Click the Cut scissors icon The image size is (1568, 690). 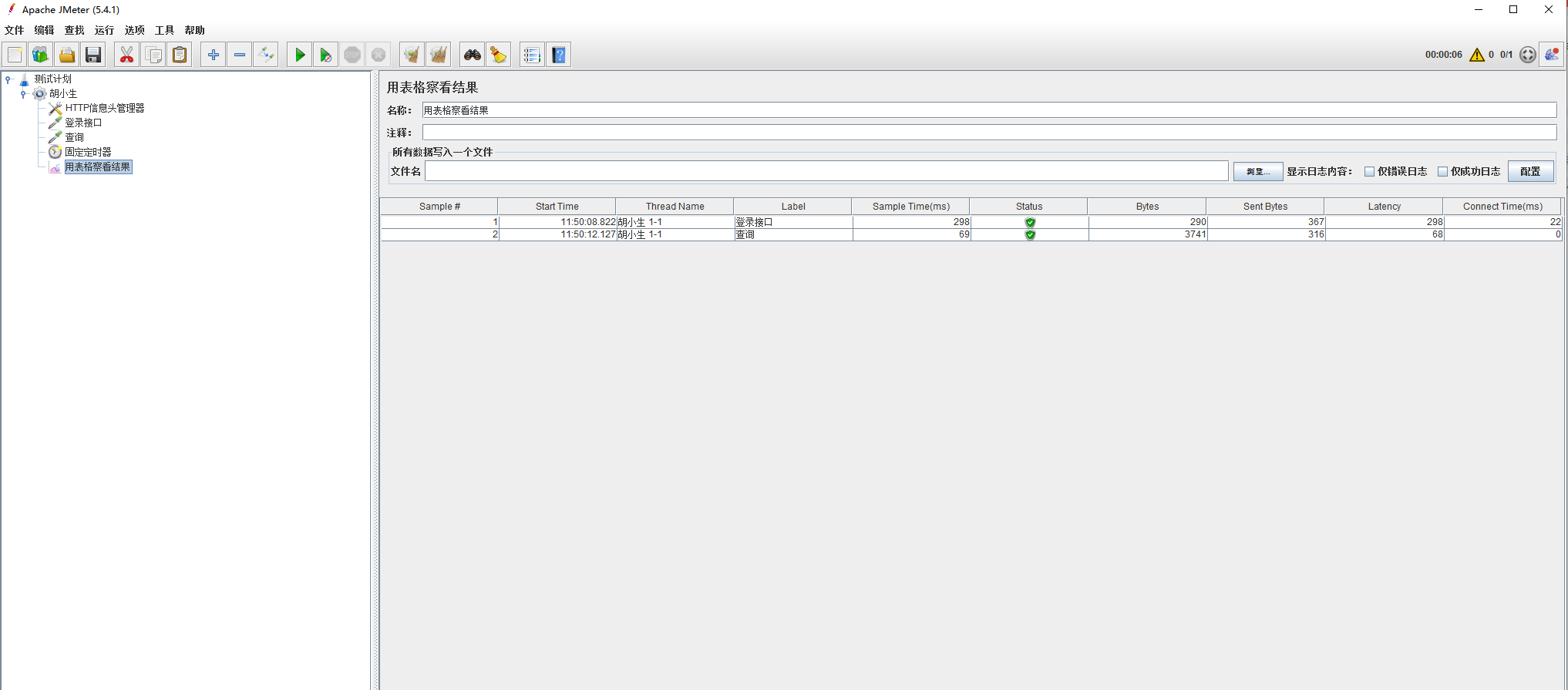[x=127, y=55]
